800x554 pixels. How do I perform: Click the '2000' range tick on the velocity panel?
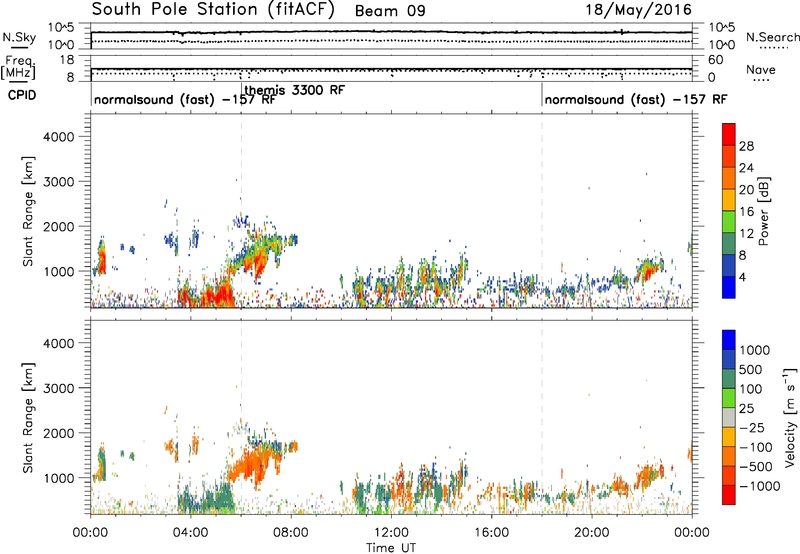(59, 433)
